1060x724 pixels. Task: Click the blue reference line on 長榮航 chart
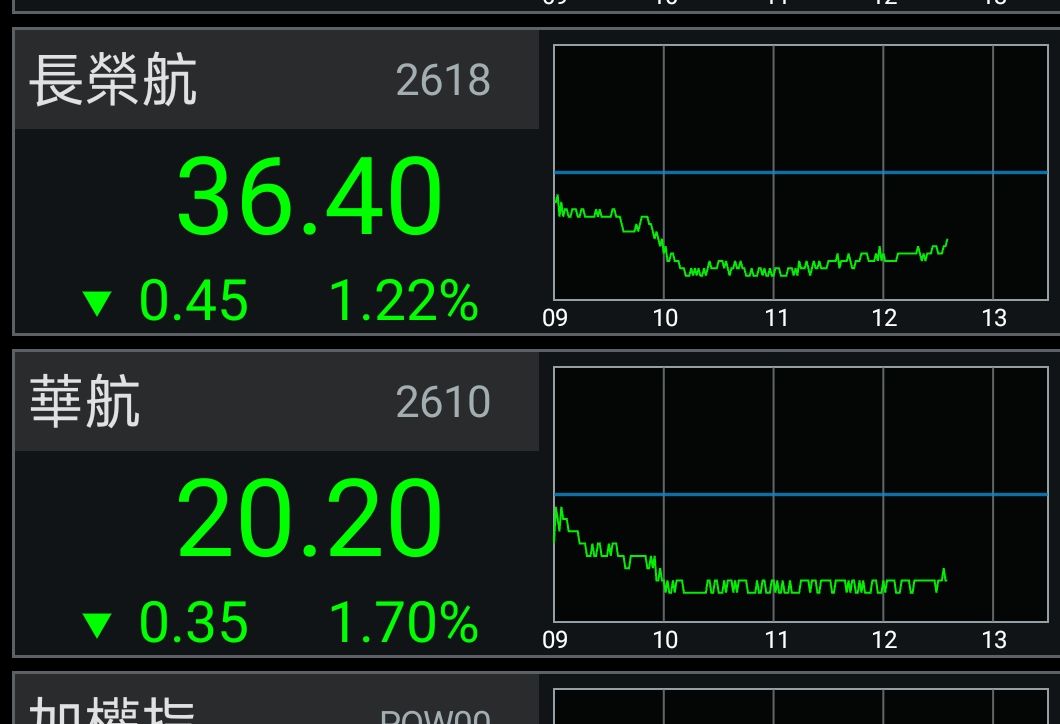pos(800,172)
